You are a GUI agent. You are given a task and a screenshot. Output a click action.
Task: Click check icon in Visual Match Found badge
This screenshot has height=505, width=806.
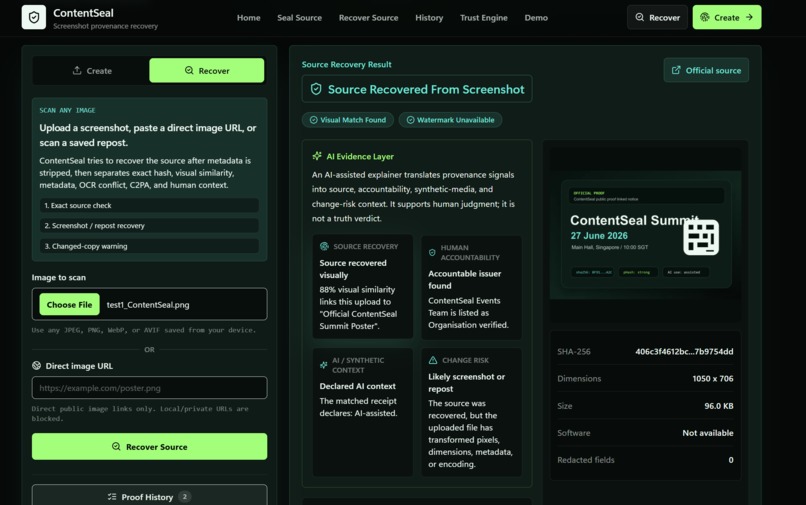[314, 120]
